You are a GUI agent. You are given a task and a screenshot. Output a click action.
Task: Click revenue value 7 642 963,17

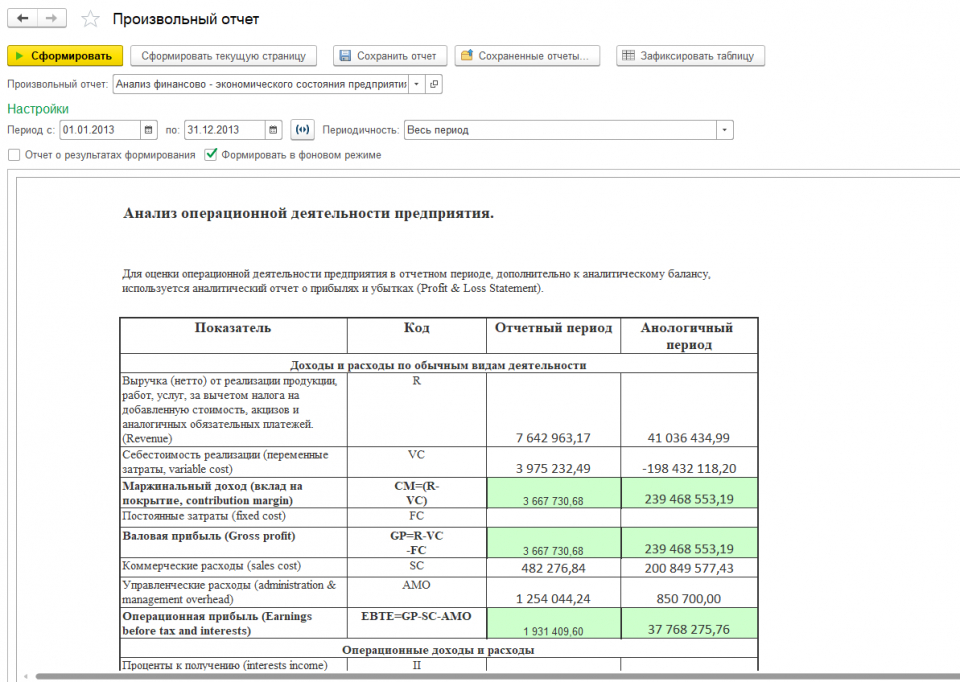point(553,438)
